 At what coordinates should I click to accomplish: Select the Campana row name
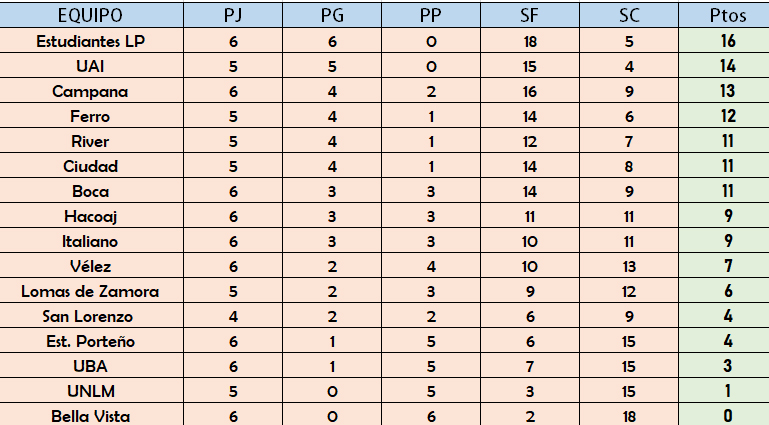pyautogui.click(x=91, y=91)
